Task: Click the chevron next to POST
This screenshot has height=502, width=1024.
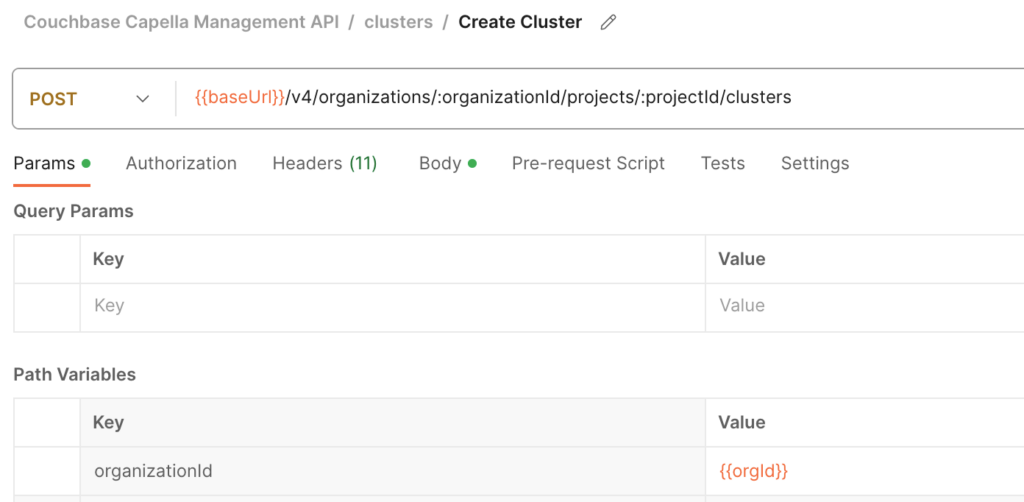Action: coord(142,99)
